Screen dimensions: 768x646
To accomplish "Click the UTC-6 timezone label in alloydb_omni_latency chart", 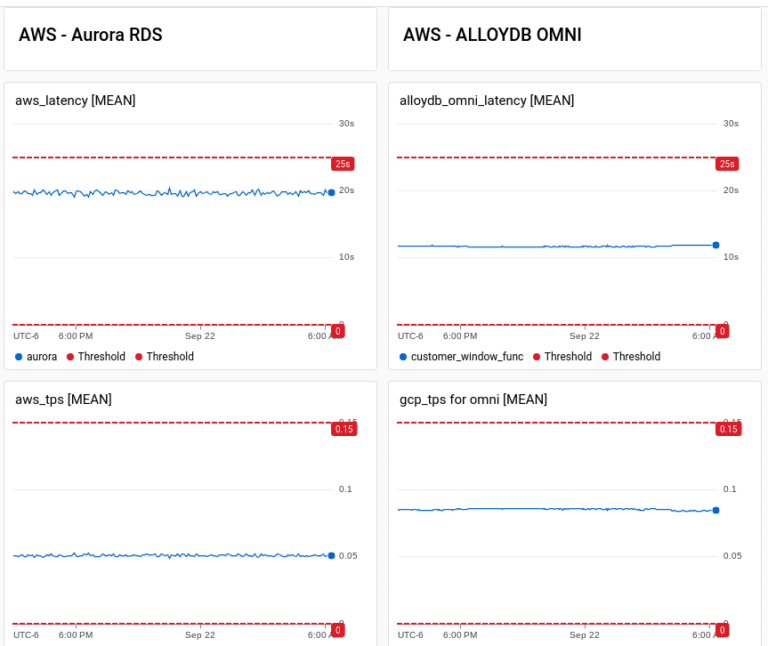I will (x=410, y=336).
